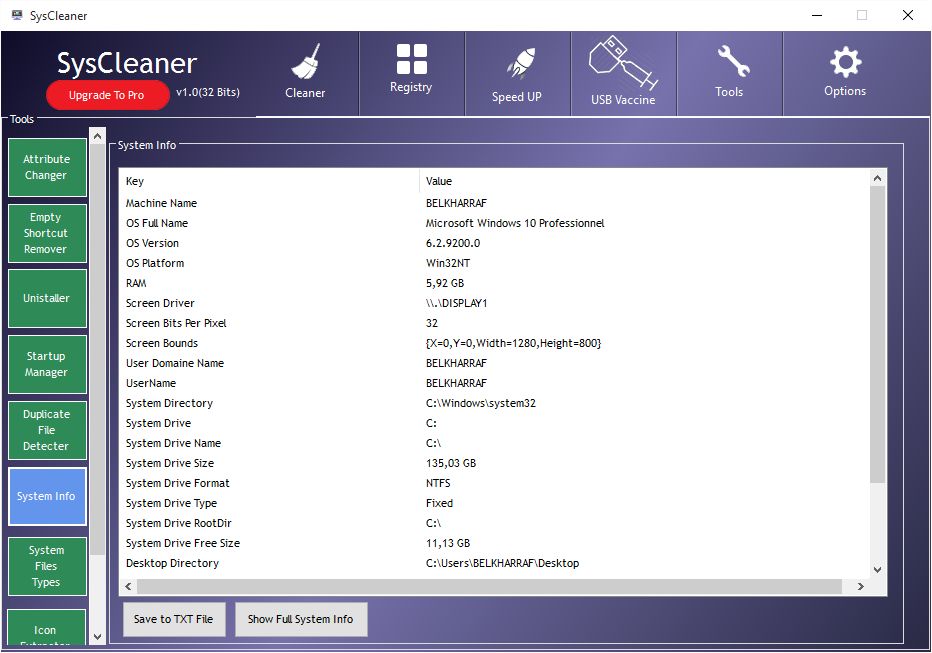Click value 135,03 GB
The width and height of the screenshot is (932, 653).
click(451, 463)
